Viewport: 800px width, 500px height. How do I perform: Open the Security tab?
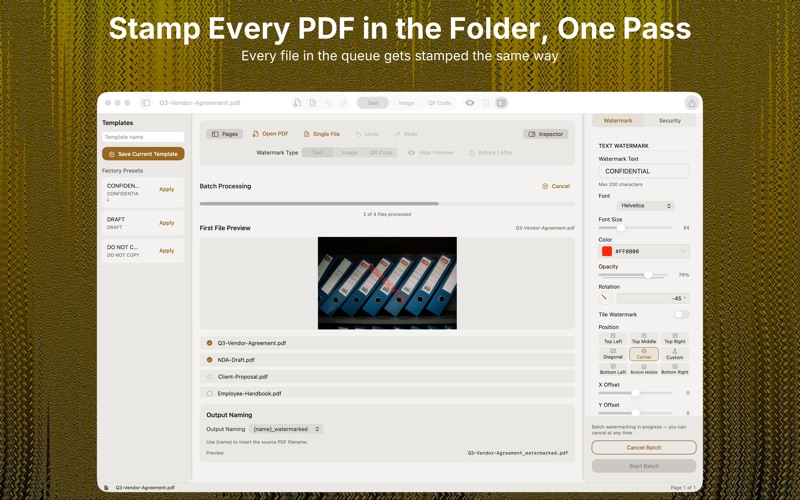click(x=670, y=121)
